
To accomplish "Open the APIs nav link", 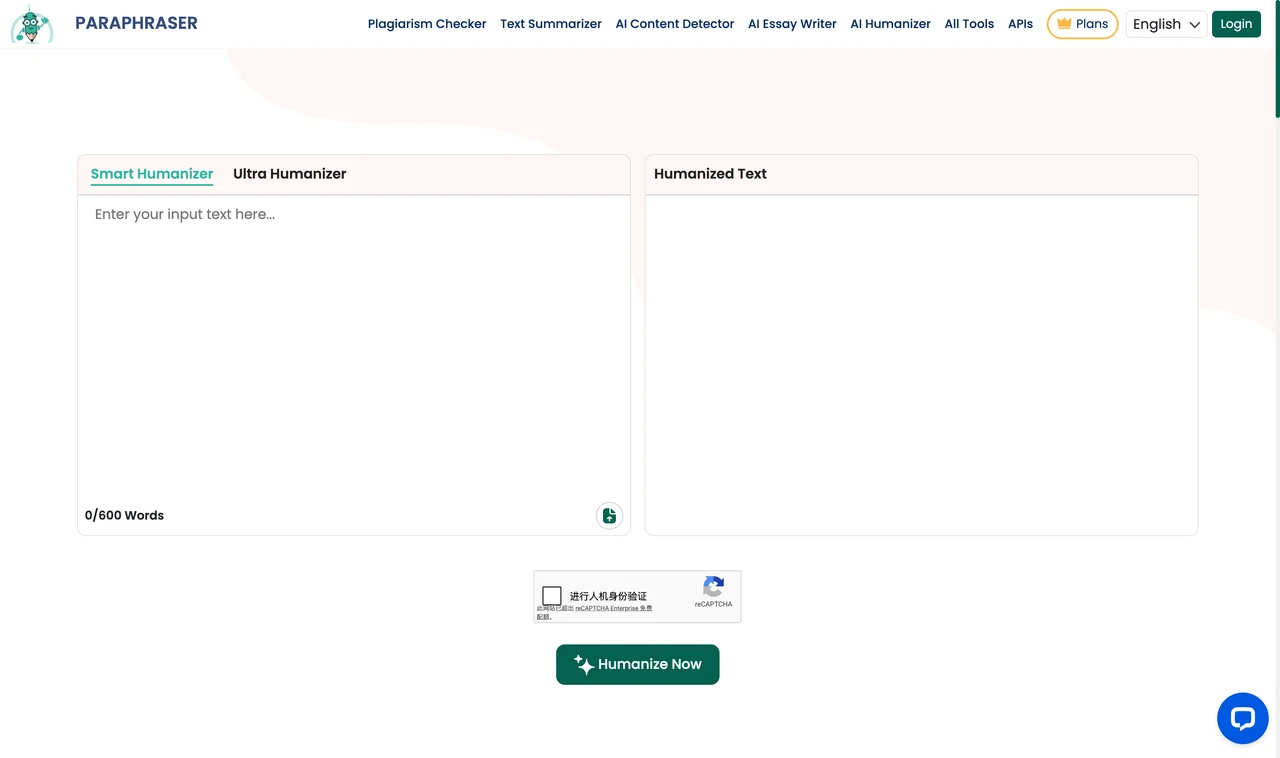I will point(1021,24).
